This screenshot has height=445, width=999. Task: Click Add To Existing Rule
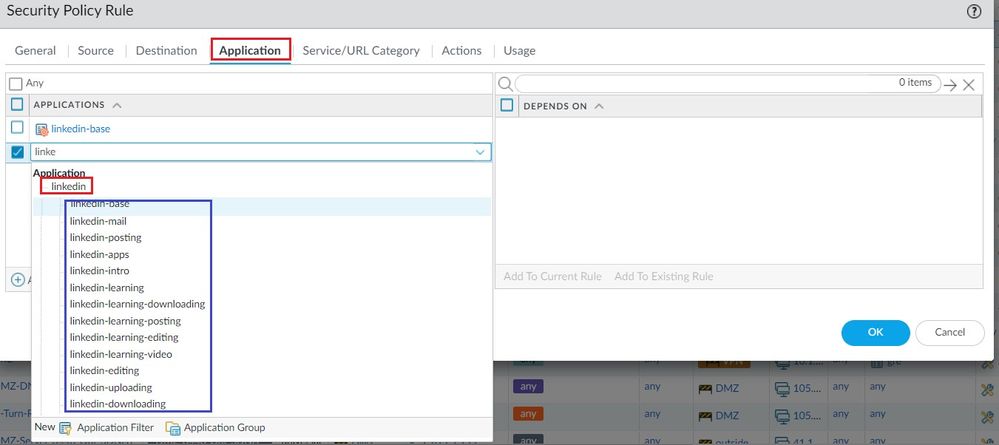click(x=663, y=276)
